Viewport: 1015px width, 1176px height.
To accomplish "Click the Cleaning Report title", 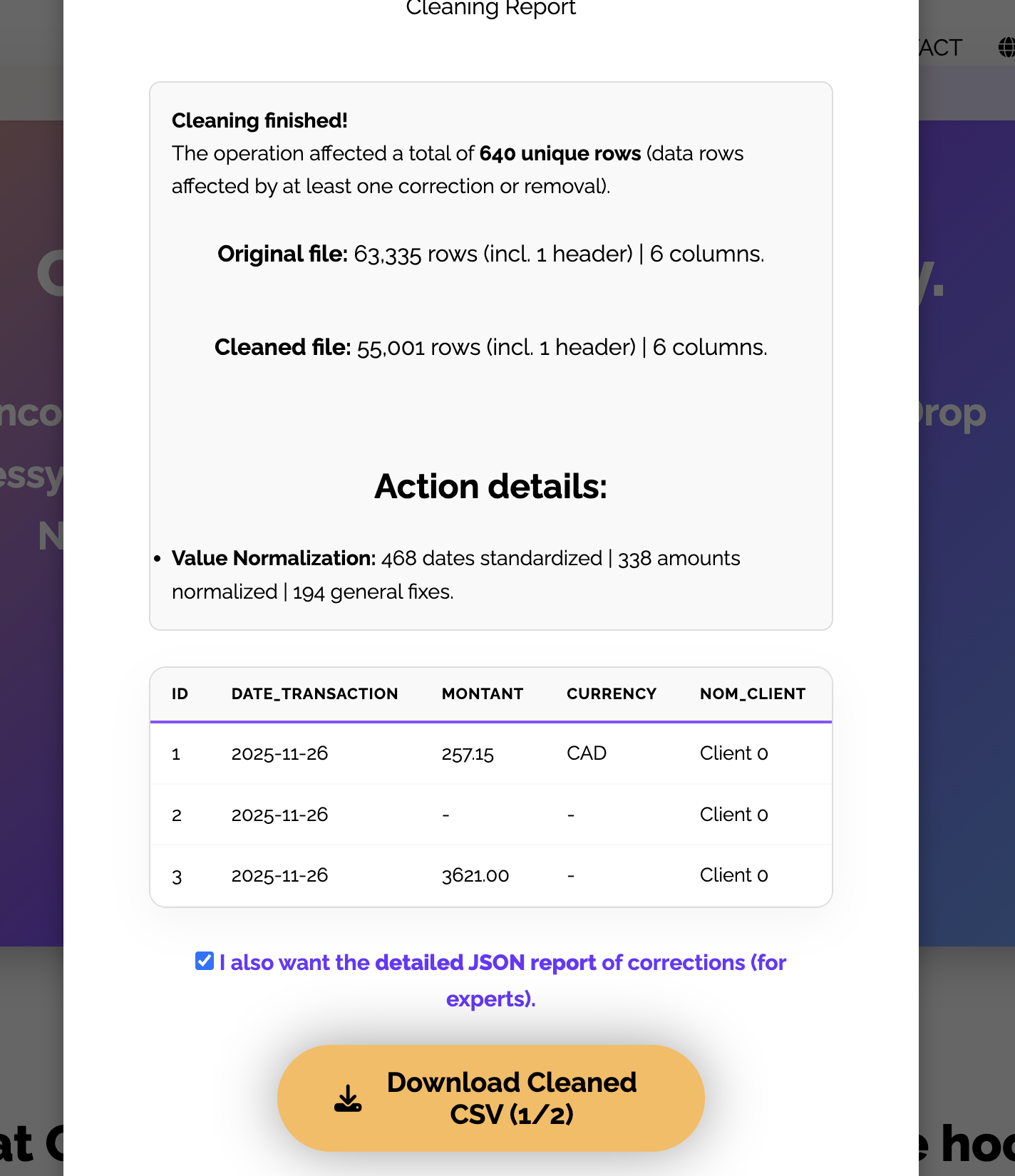I will point(490,9).
